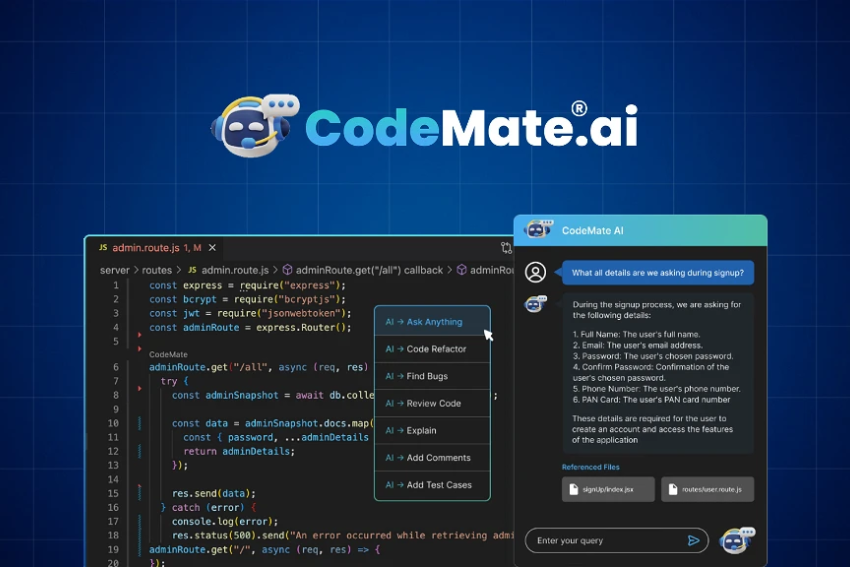
Task: Open referenced file routes/user.route.js
Action: [707, 489]
